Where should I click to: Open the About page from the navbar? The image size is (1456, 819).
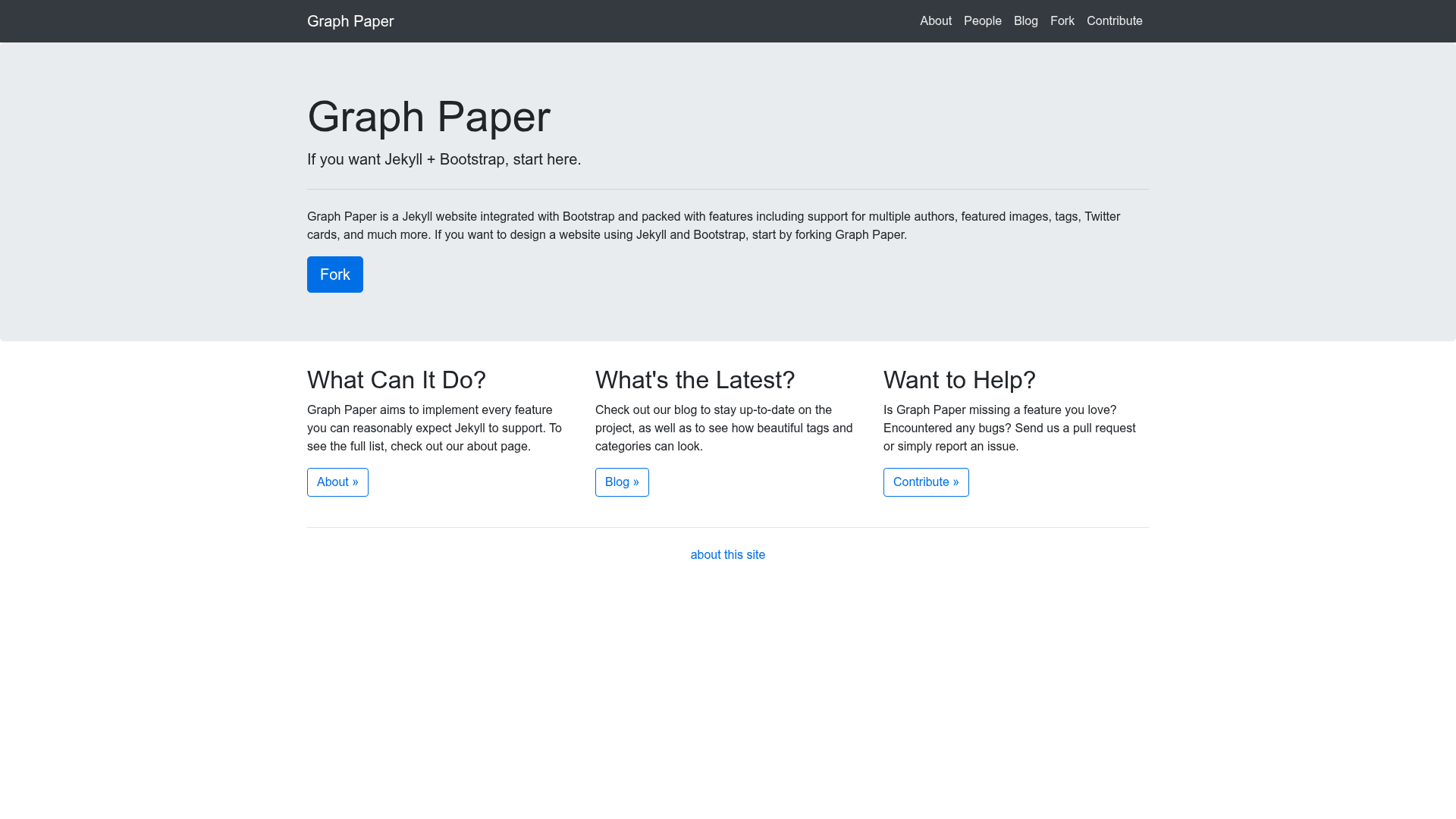pyautogui.click(x=936, y=21)
